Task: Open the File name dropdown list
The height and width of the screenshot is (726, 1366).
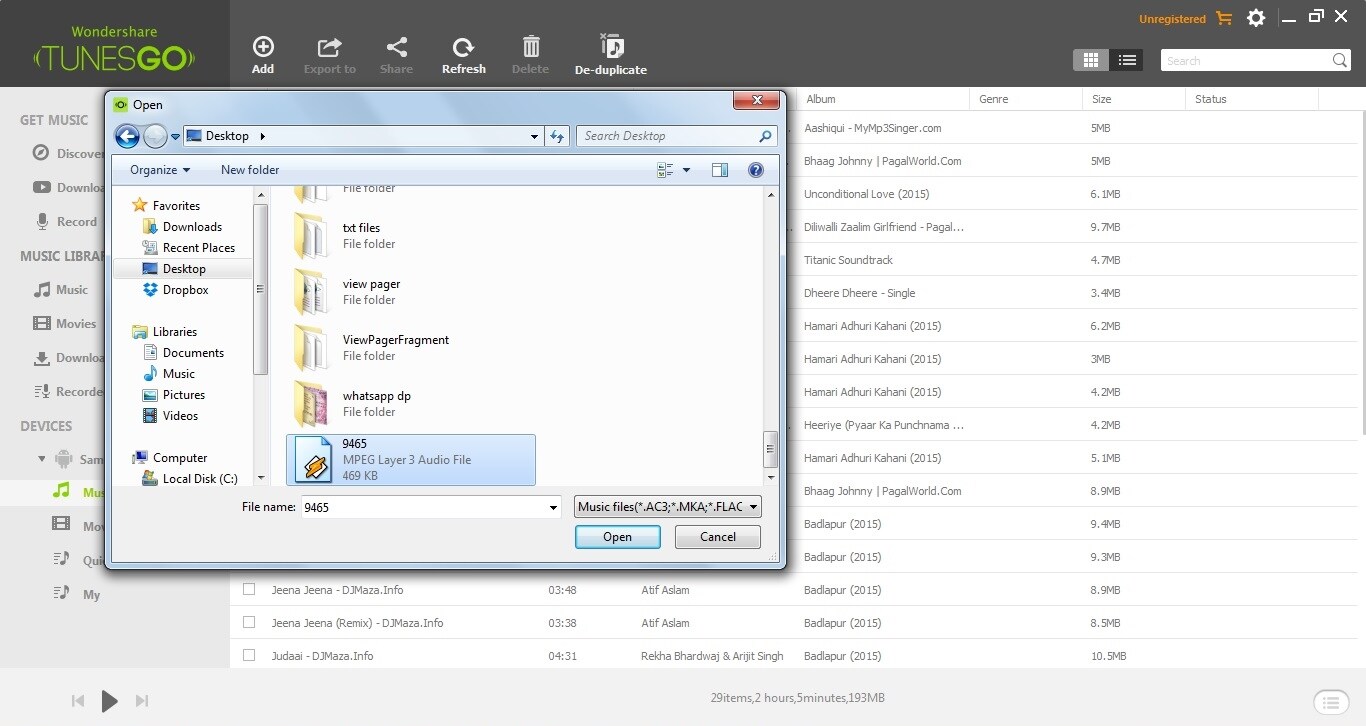Action: point(553,508)
